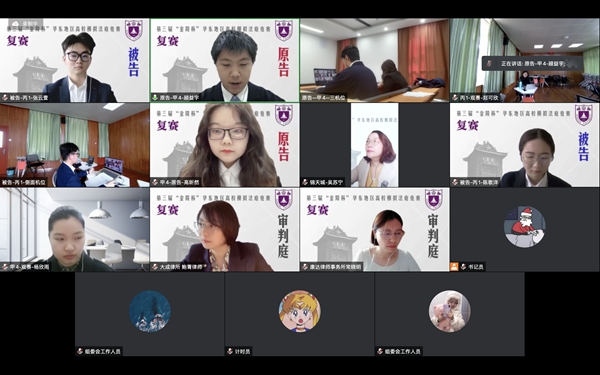Select the Santa Claus avatar of 书记员

(525, 227)
